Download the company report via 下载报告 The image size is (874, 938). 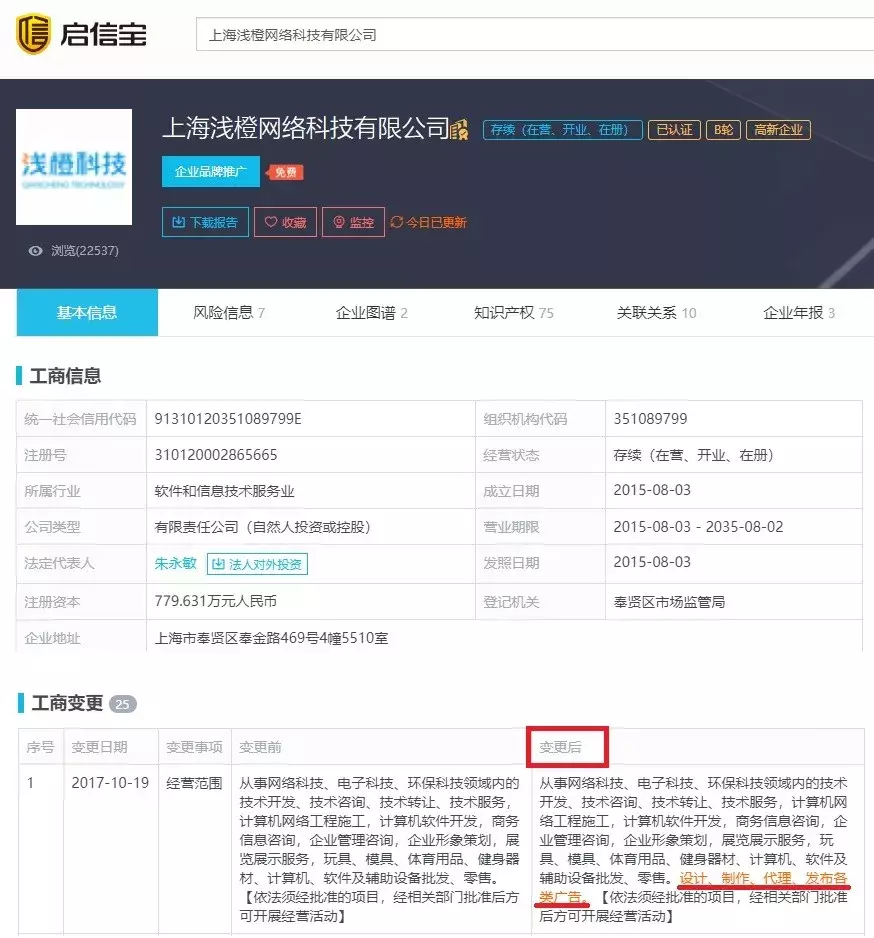tap(205, 222)
